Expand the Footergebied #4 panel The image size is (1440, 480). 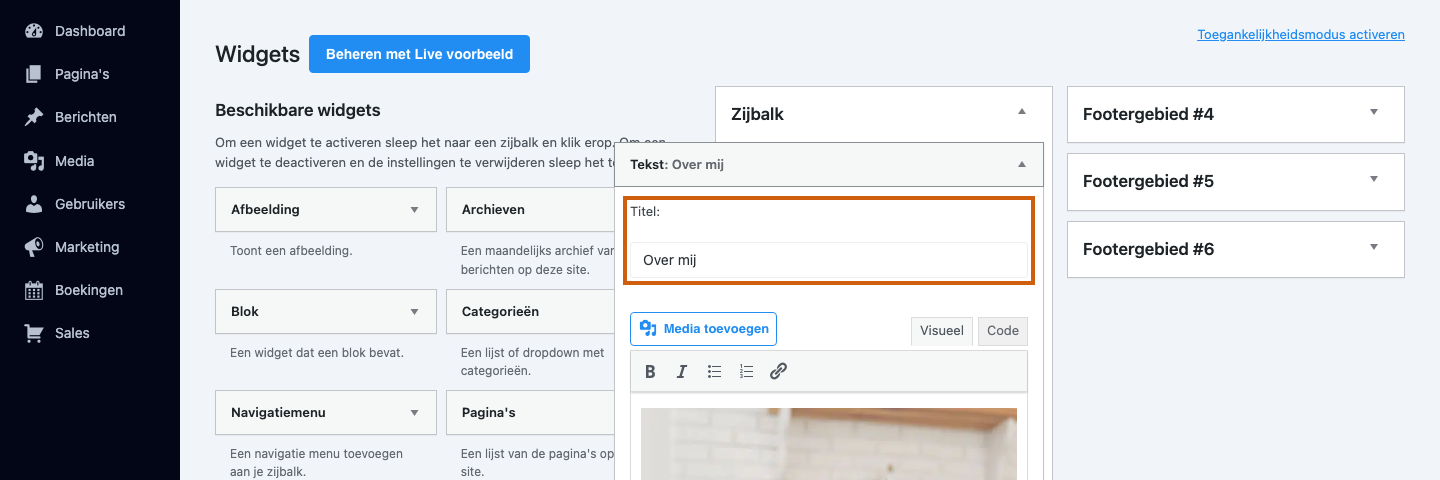tap(1373, 112)
